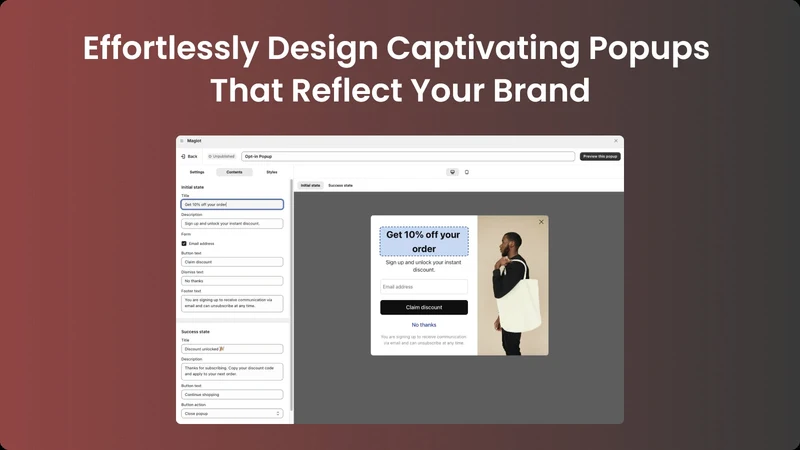Viewport: 800px width, 450px height.
Task: Click the No thanks link
Action: click(x=423, y=325)
